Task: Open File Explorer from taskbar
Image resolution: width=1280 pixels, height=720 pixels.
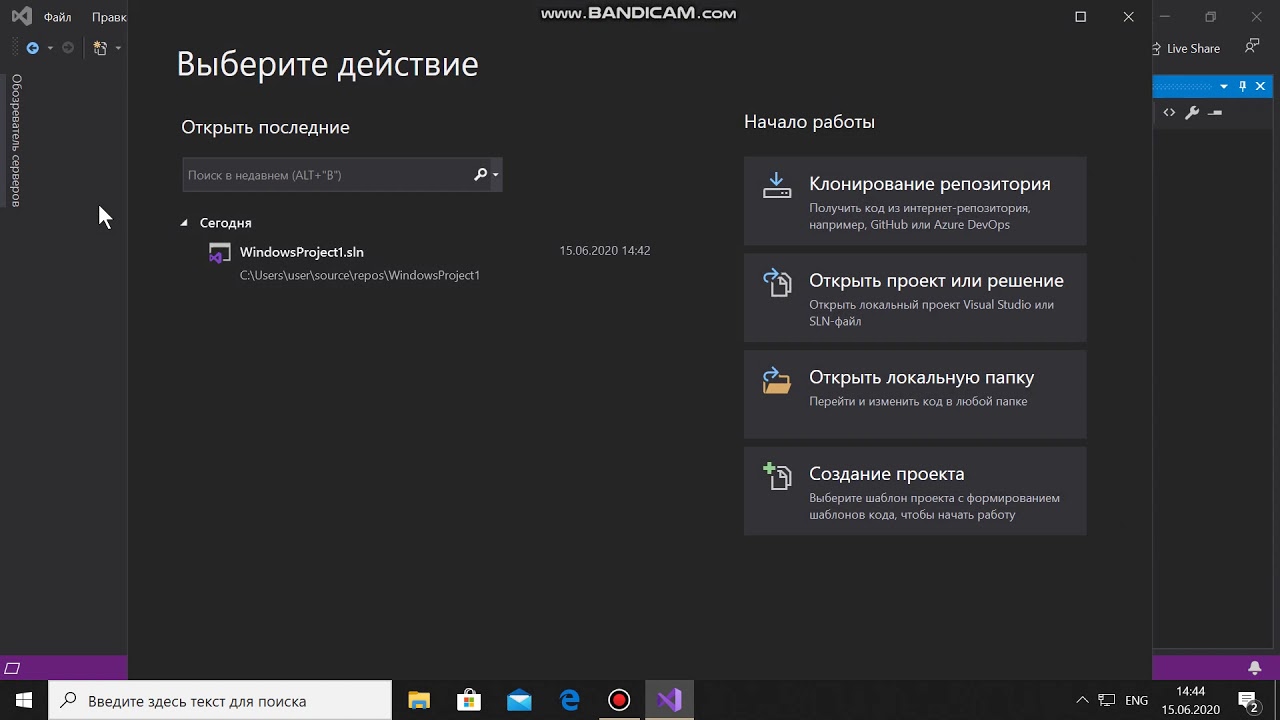Action: 419,701
